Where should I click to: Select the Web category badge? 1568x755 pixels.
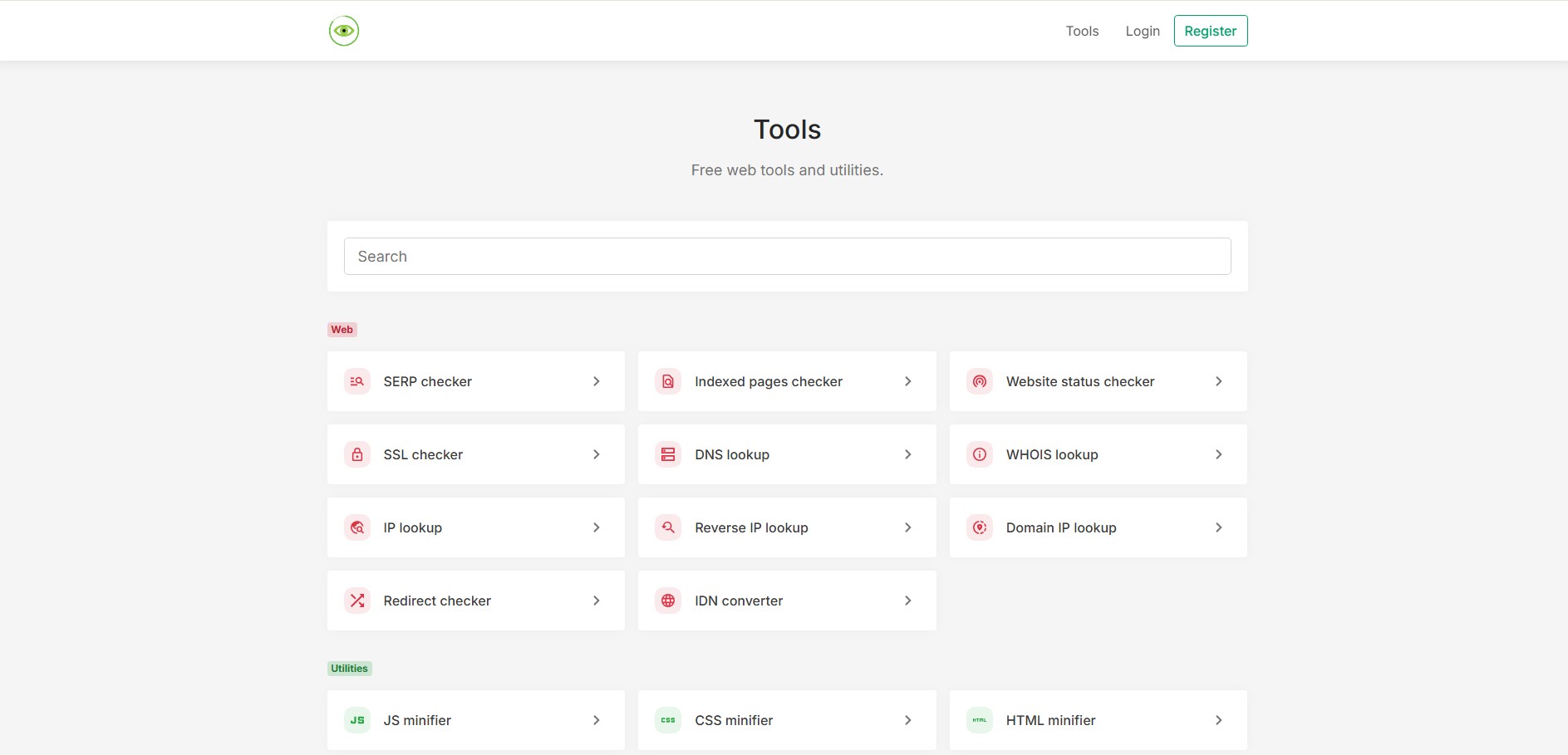point(342,330)
